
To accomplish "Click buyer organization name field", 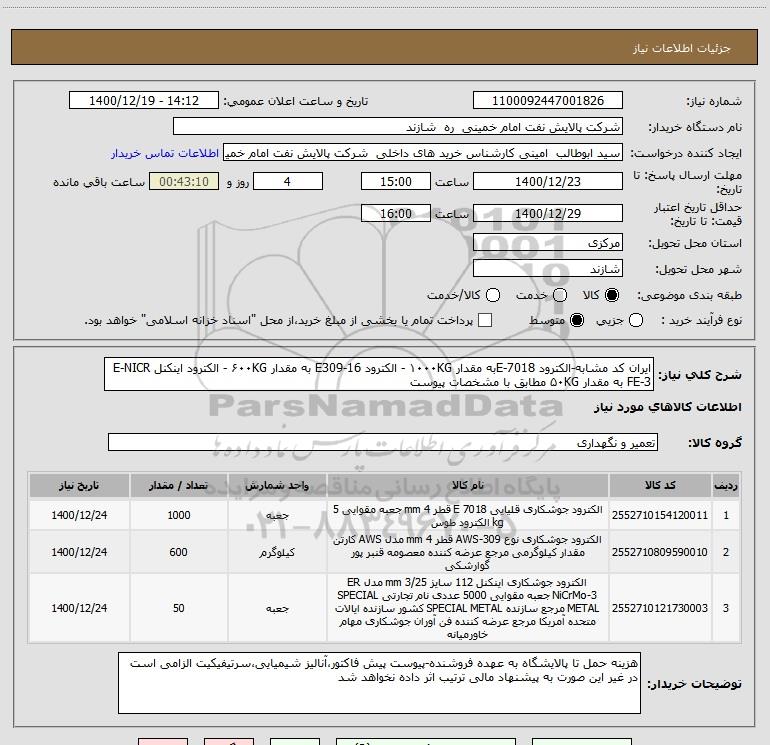I will tap(398, 127).
